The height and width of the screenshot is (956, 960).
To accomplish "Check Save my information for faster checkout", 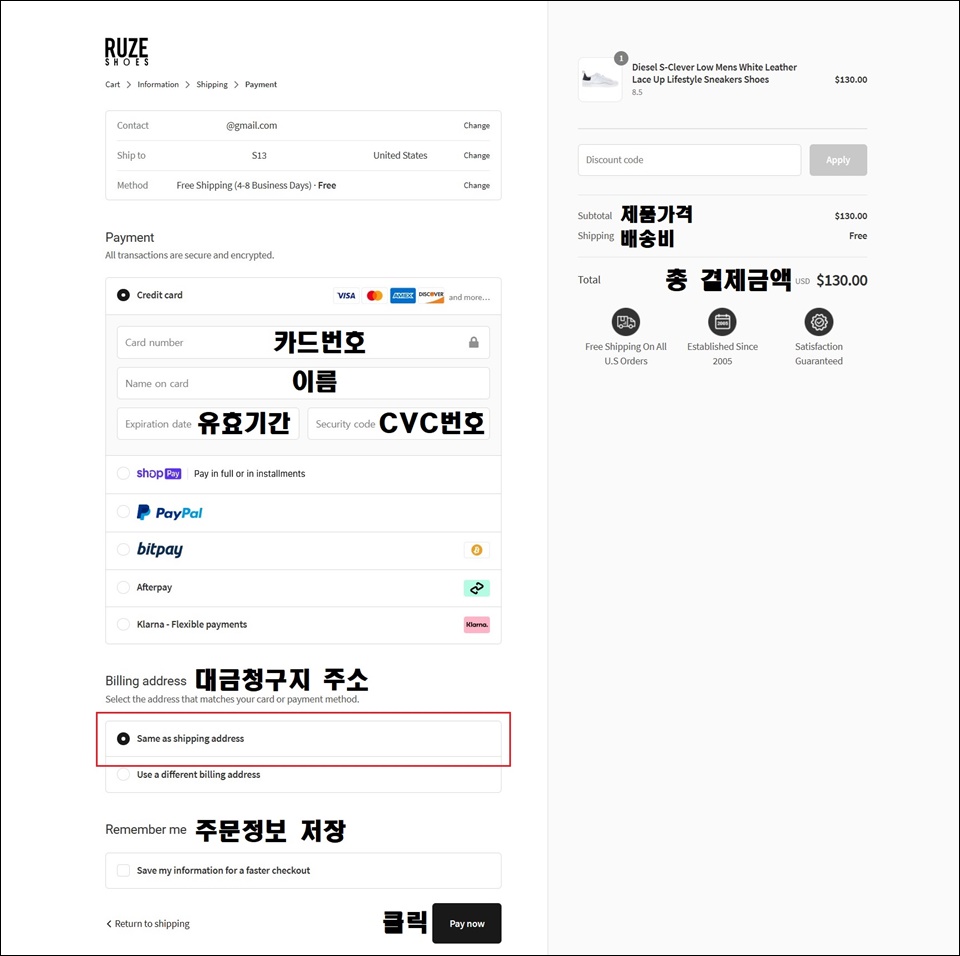I will pyautogui.click(x=123, y=870).
